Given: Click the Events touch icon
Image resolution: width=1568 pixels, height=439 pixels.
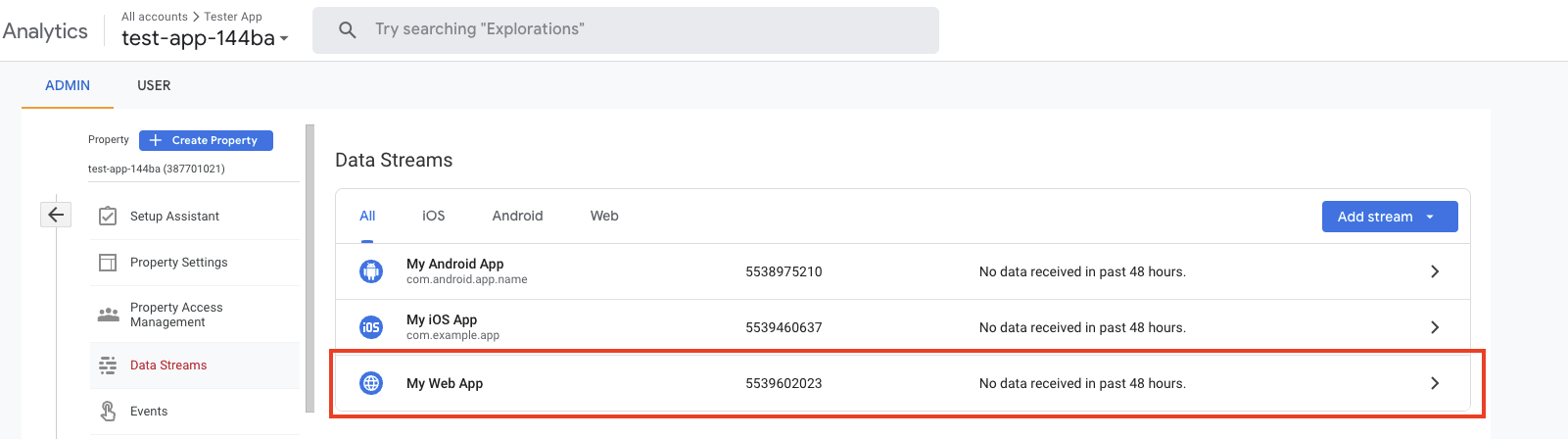Looking at the screenshot, I should [x=108, y=412].
